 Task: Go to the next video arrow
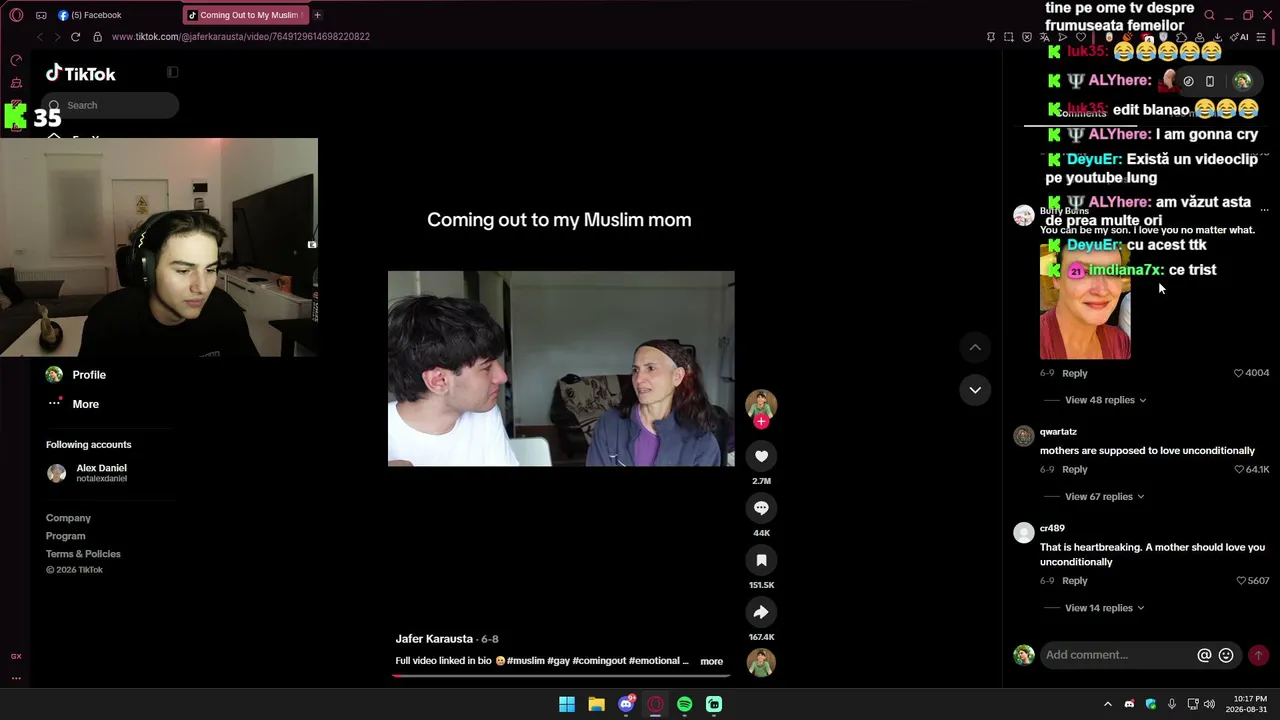975,390
